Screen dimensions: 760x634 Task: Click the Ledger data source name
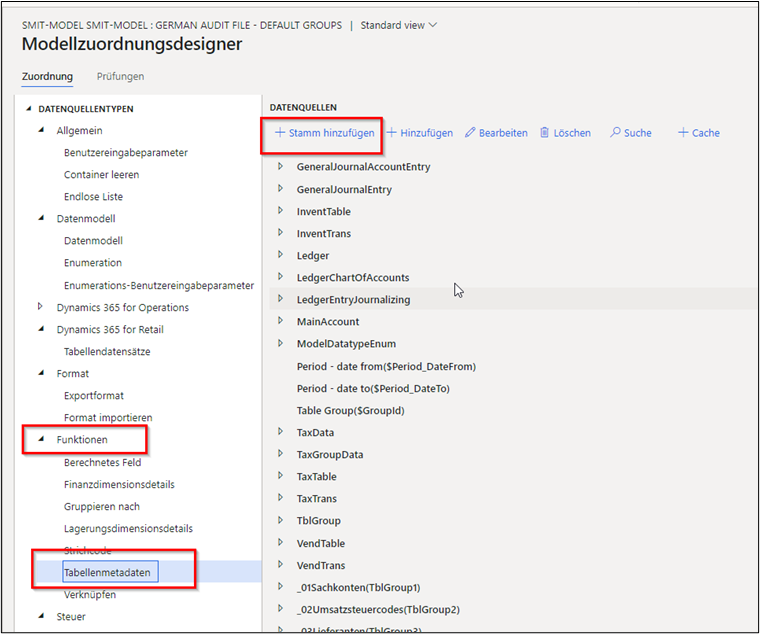[313, 255]
